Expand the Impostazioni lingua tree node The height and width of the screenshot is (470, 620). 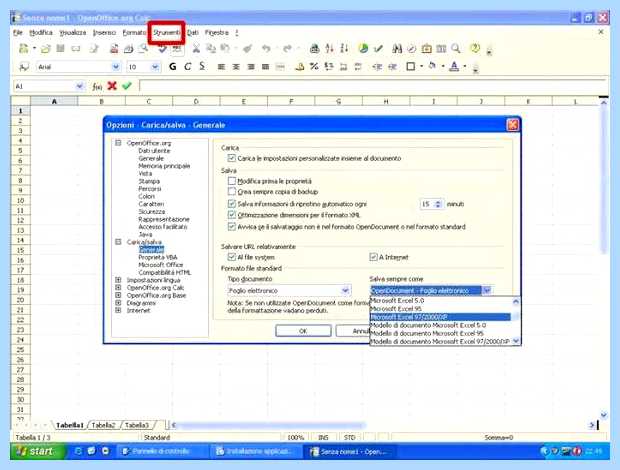(x=118, y=280)
